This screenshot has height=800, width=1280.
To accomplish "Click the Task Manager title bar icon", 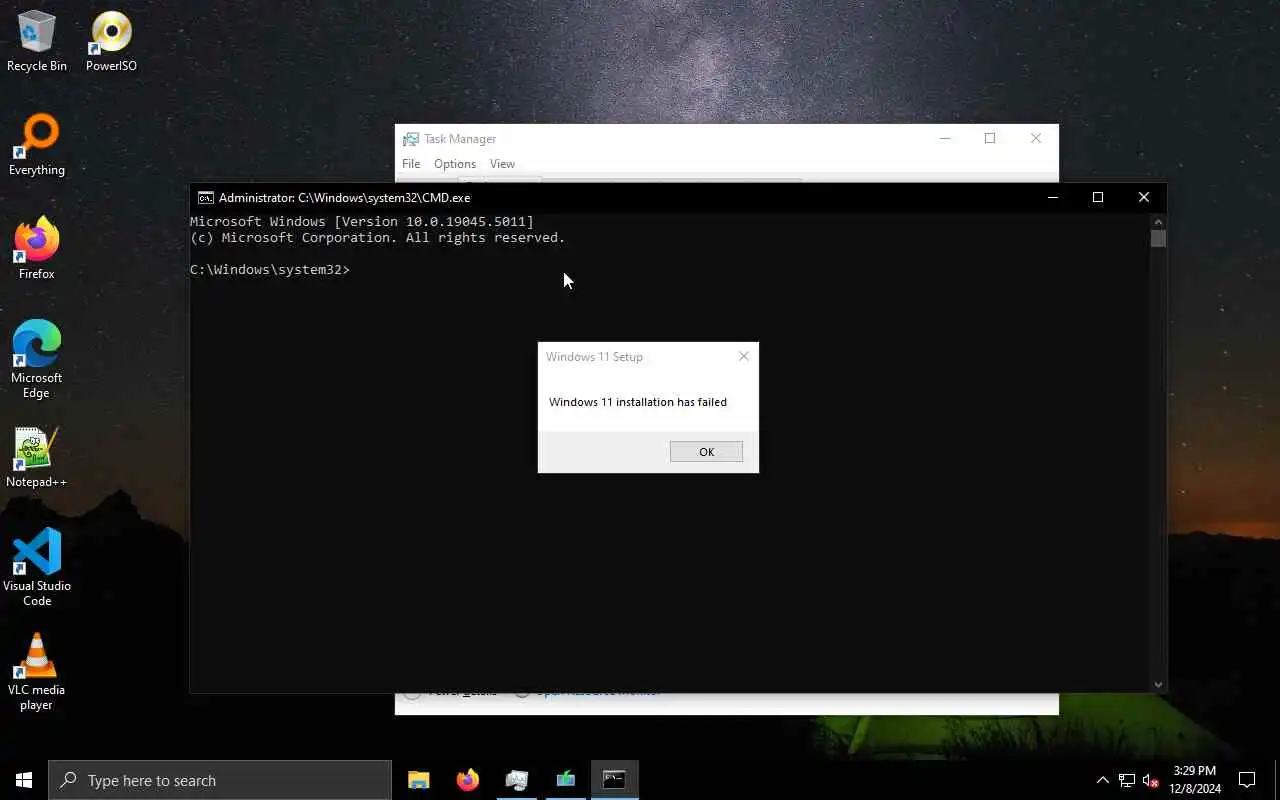I will coord(410,139).
